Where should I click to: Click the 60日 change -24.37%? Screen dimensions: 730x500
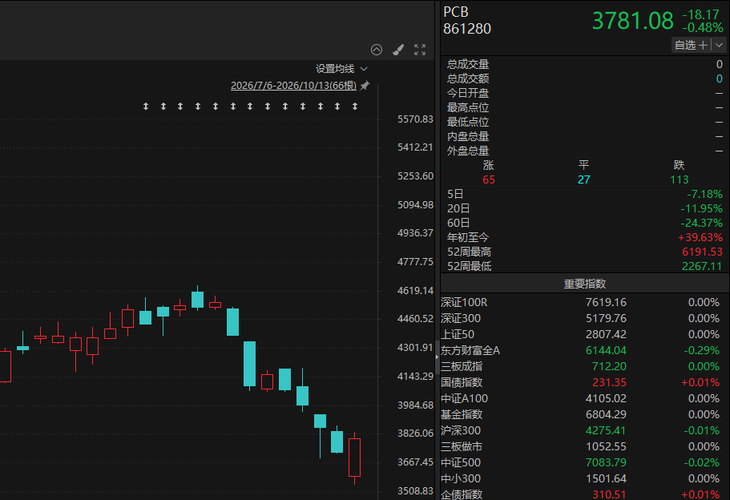point(701,223)
